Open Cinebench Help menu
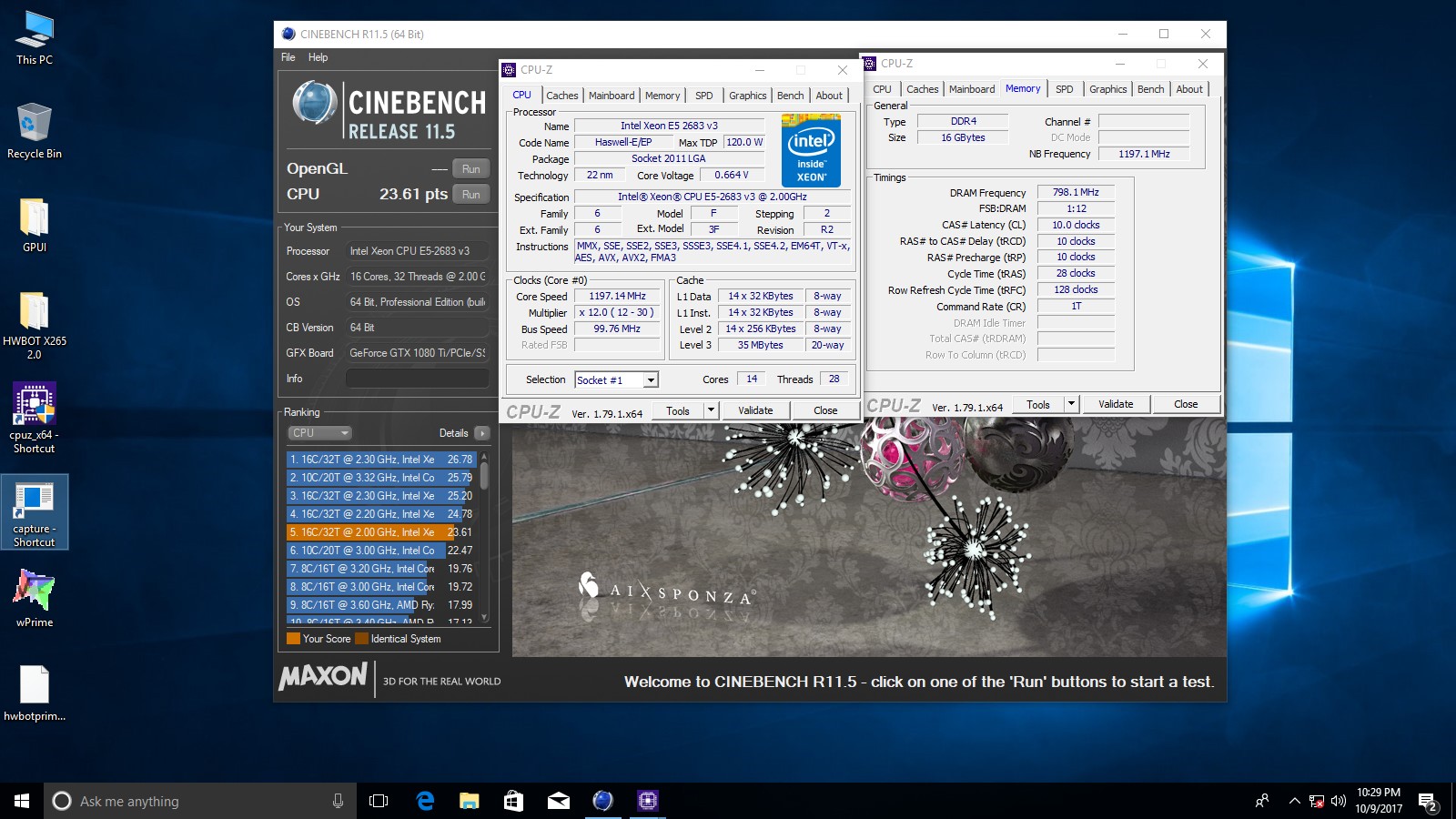Screen dimensions: 1456x819 pos(318,57)
